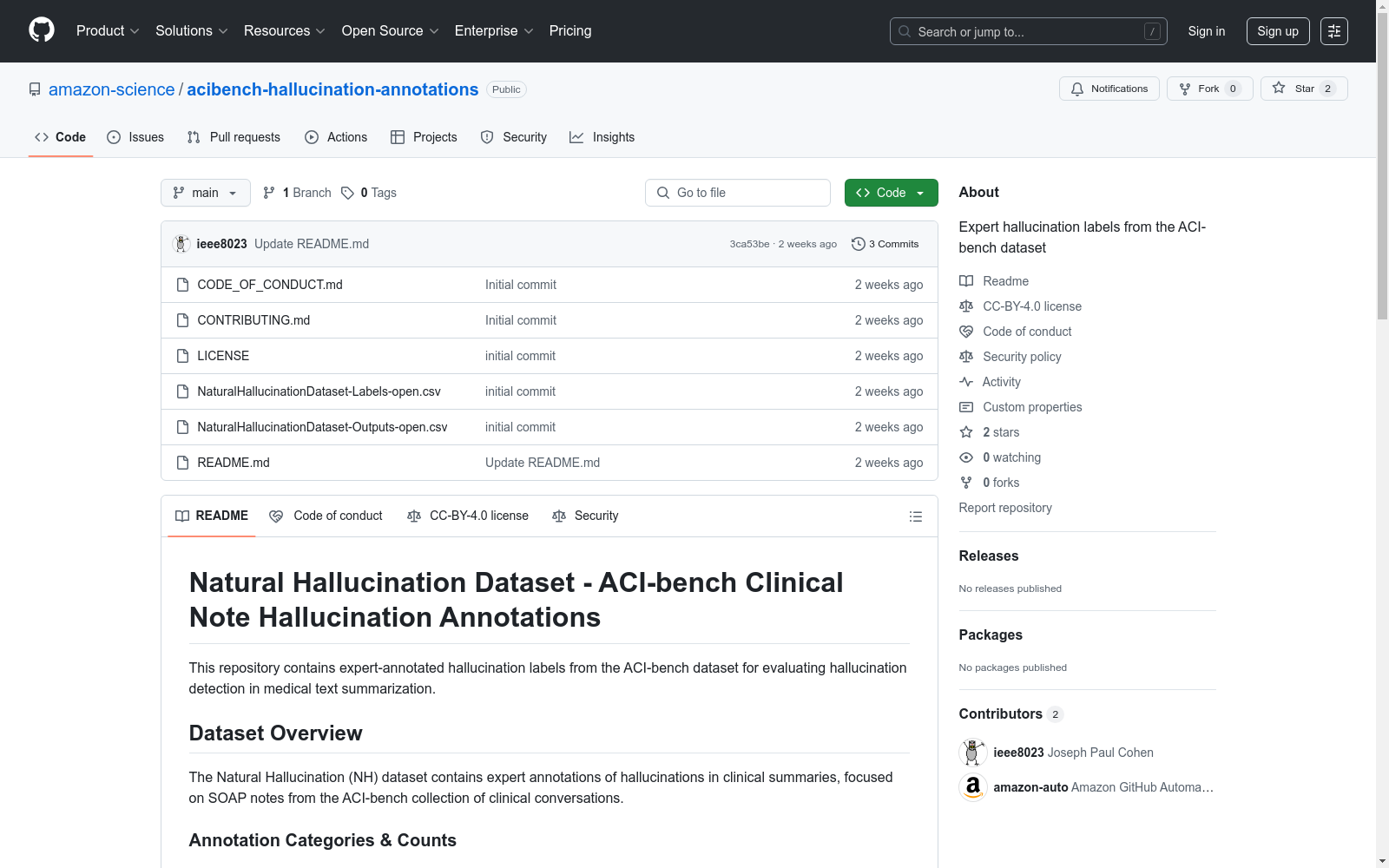
Task: Expand the main branch selector
Action: click(x=205, y=193)
